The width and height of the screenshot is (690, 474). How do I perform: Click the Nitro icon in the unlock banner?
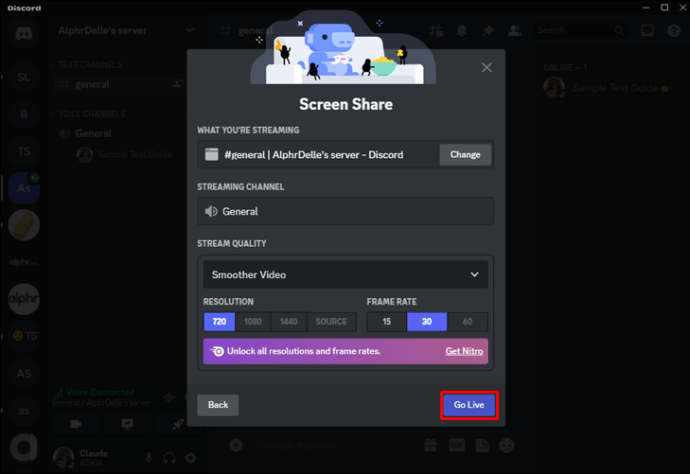217,351
